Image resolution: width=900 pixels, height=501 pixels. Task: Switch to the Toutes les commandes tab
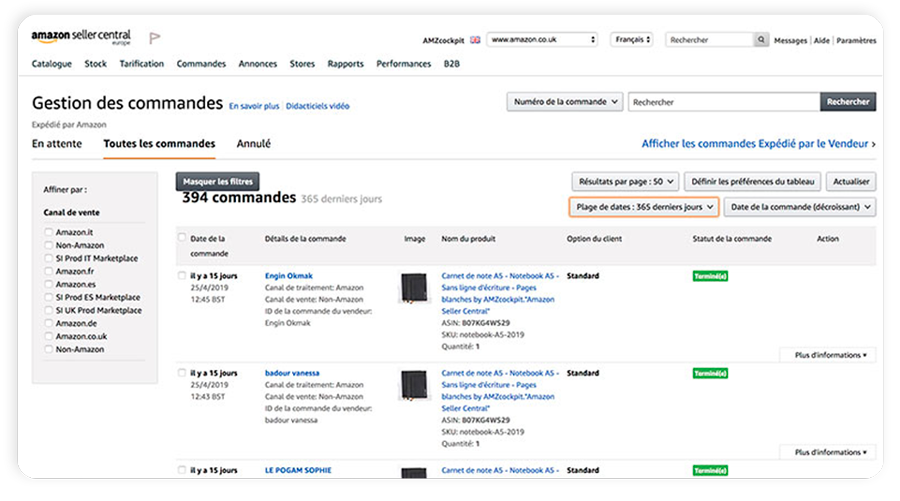[159, 144]
